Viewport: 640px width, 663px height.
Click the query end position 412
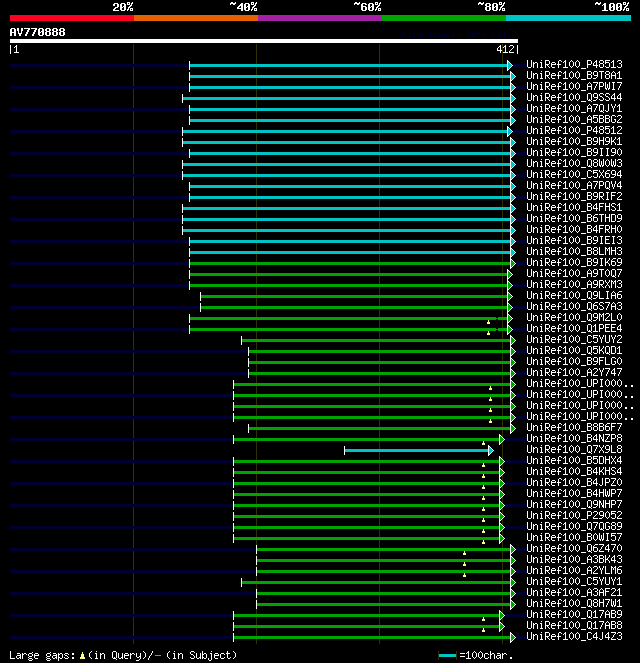point(505,49)
